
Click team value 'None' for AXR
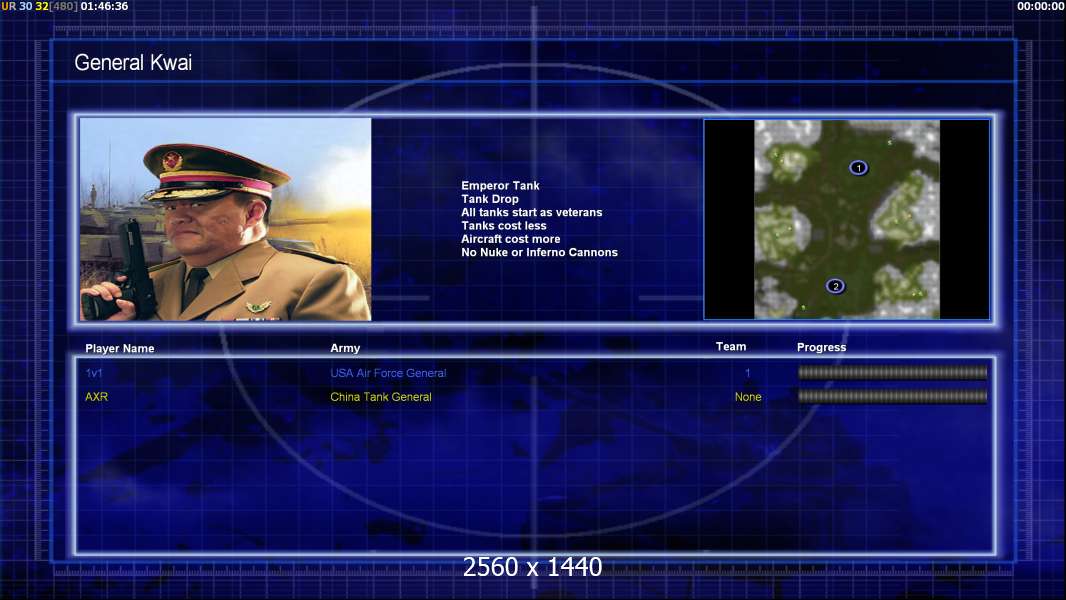(x=748, y=397)
